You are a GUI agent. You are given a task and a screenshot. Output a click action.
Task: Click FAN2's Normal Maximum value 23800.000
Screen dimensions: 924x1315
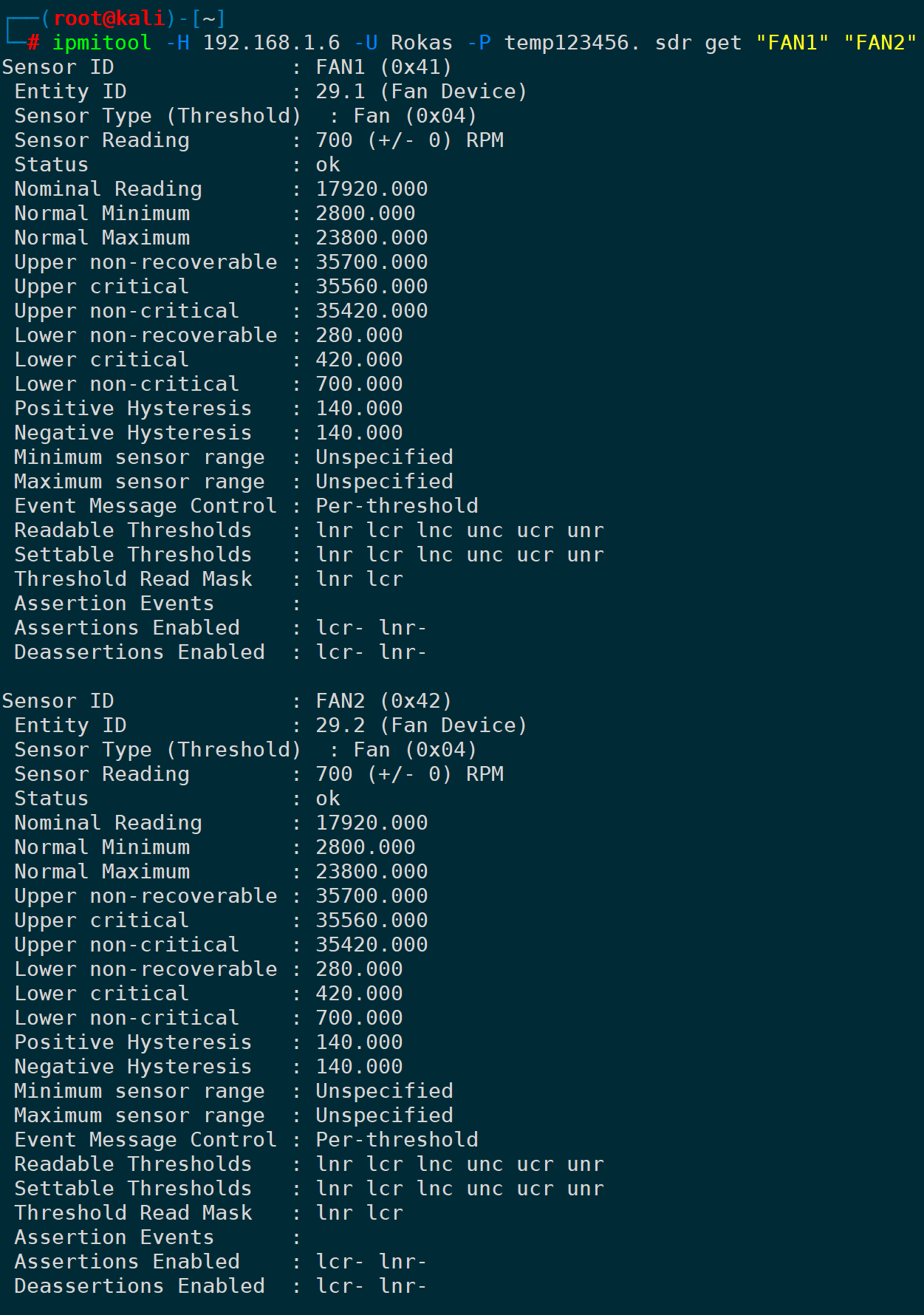[x=372, y=872]
